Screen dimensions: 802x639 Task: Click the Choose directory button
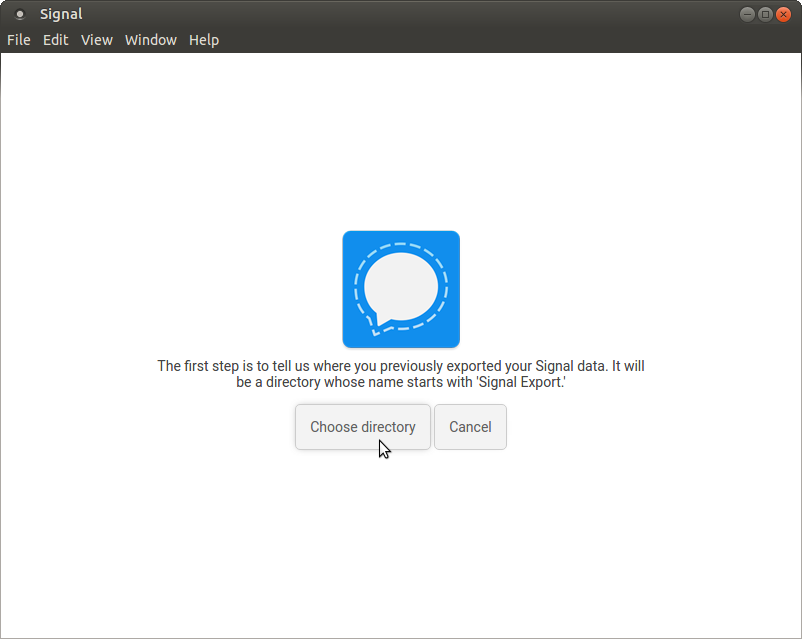click(x=362, y=426)
